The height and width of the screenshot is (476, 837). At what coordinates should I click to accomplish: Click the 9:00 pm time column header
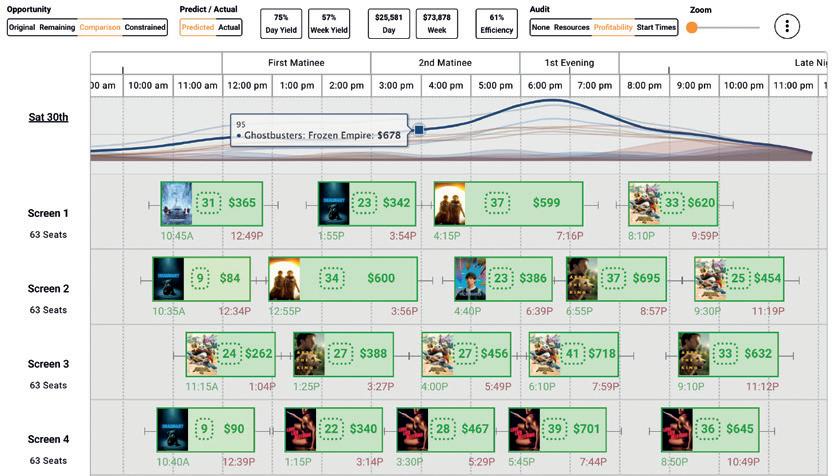(x=694, y=85)
